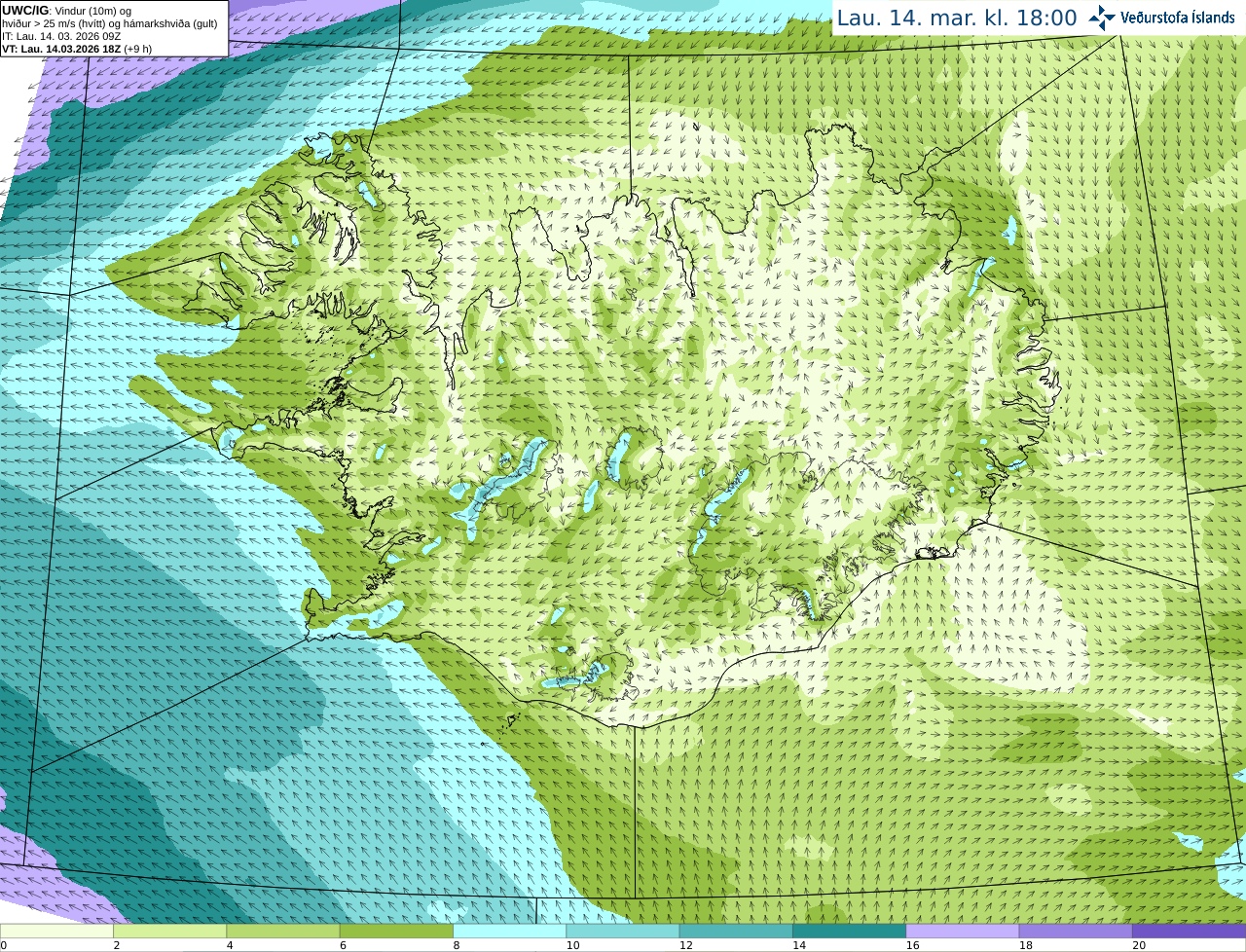The image size is (1246, 952).
Task: Select the light green 4–6 m/s scale swatch
Action: (x=283, y=931)
